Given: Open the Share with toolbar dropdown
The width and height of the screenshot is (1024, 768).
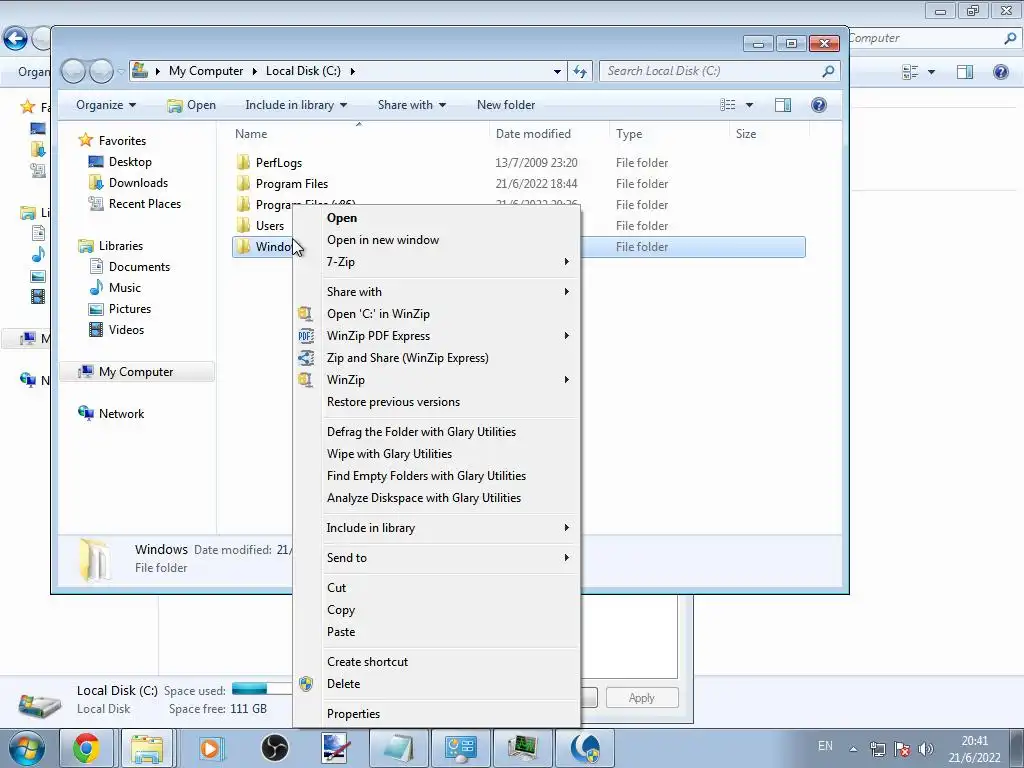Looking at the screenshot, I should (411, 105).
